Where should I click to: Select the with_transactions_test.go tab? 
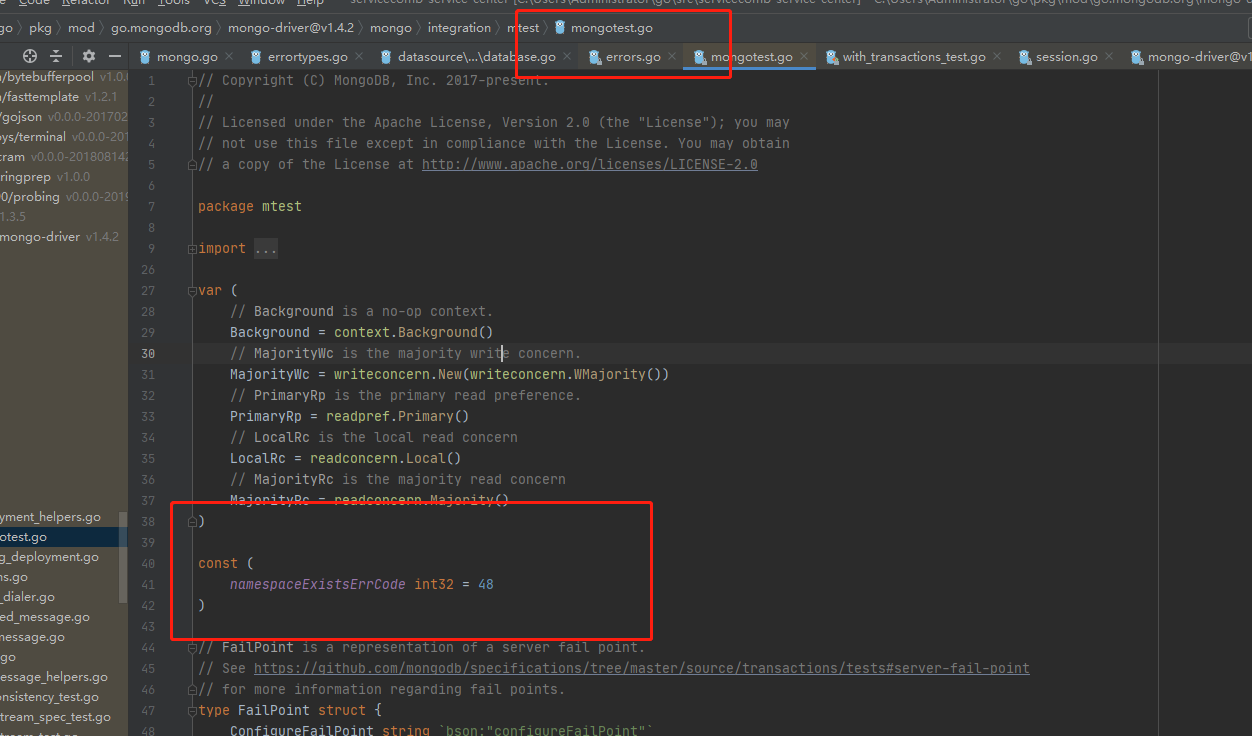pos(913,57)
